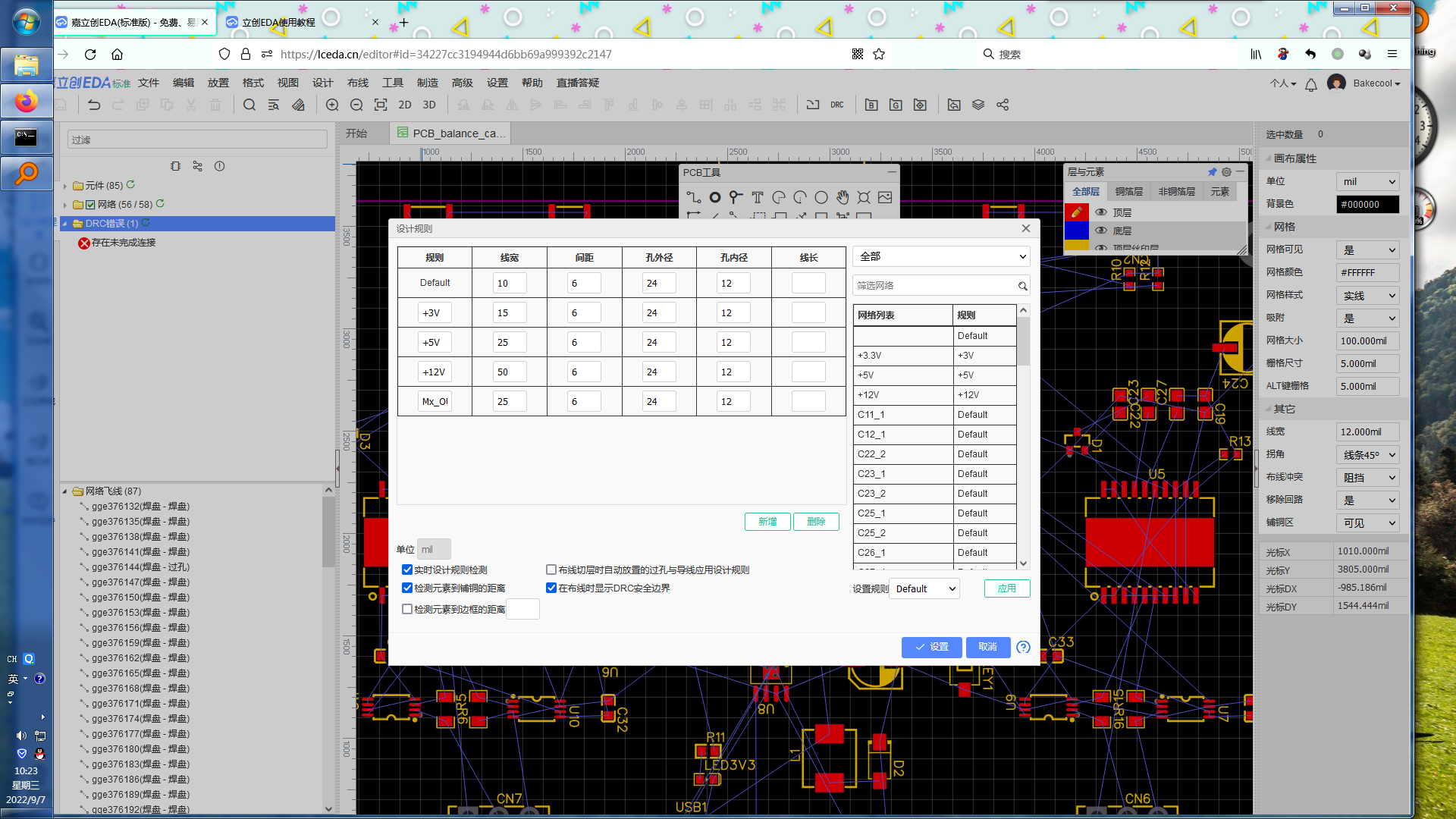Select the hand pan tool in PCB工具
The height and width of the screenshot is (819, 1456).
[x=843, y=198]
